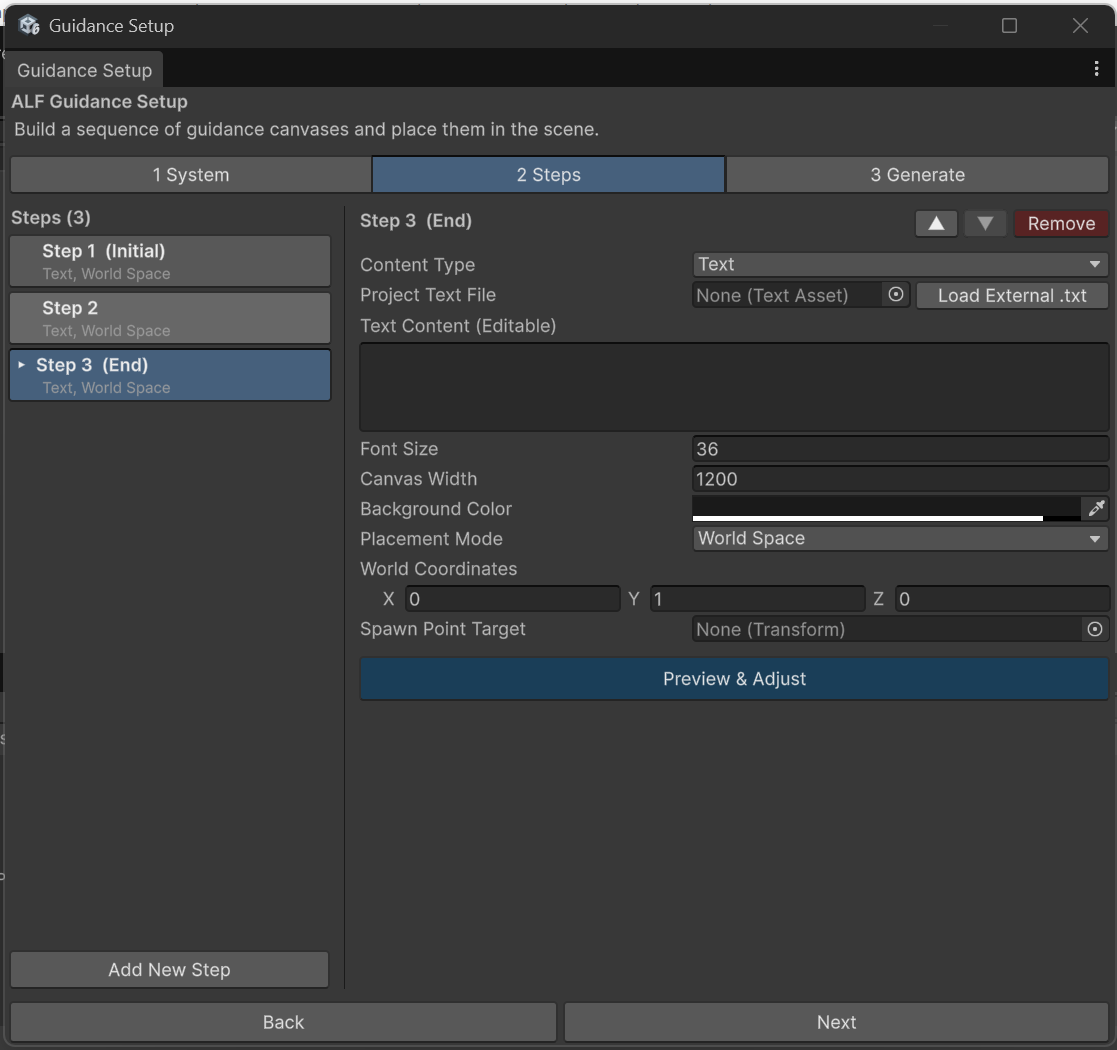
Task: Click the Y coordinate label
Action: click(633, 598)
